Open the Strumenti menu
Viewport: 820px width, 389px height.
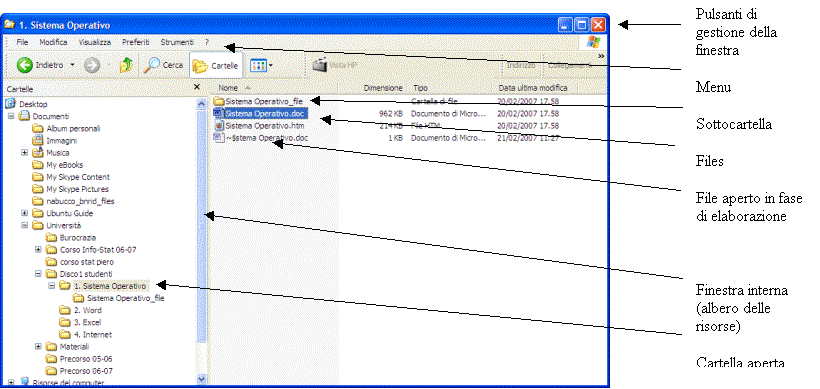[x=177, y=42]
